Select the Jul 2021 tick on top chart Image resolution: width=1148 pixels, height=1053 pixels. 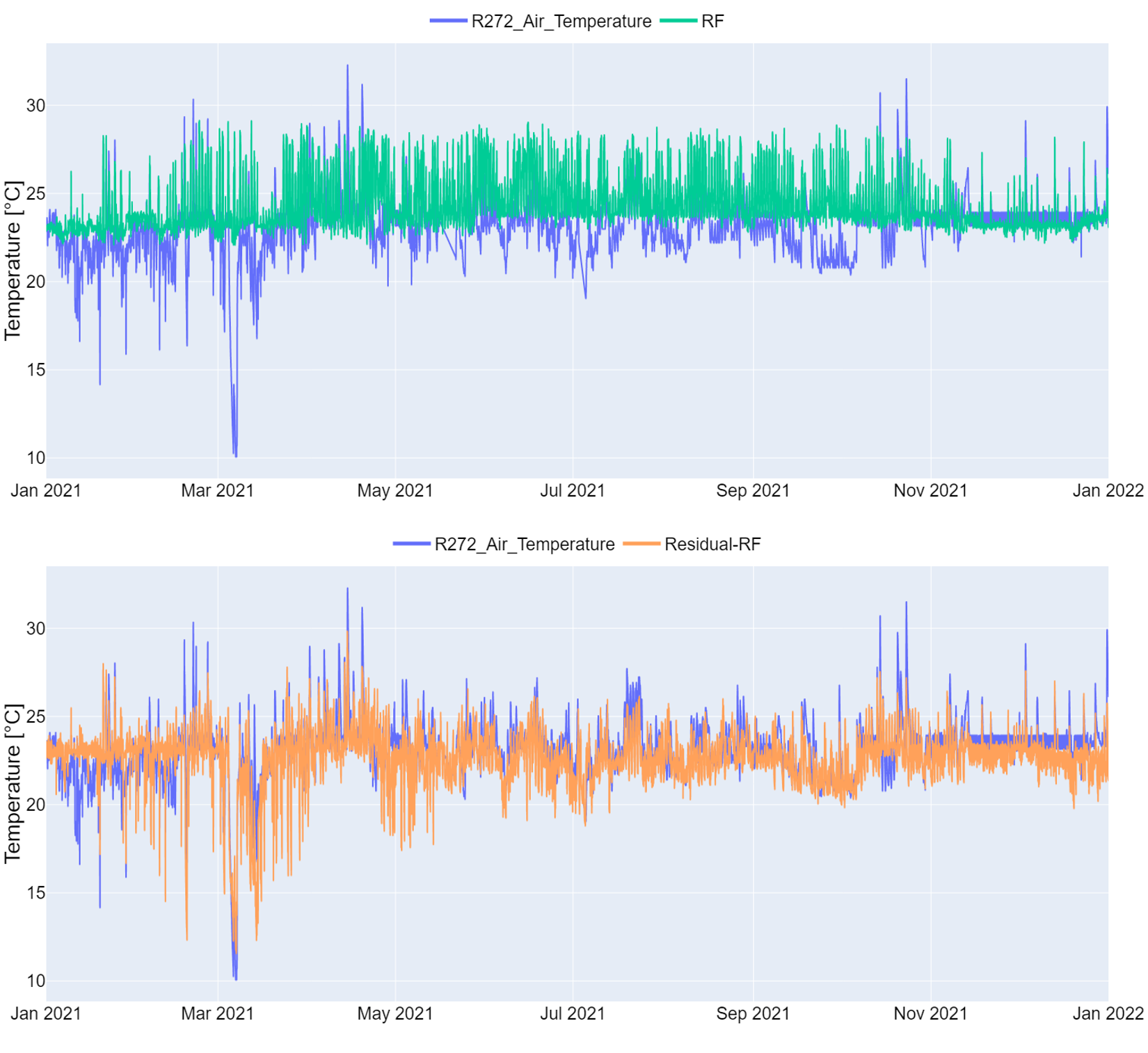pyautogui.click(x=573, y=491)
